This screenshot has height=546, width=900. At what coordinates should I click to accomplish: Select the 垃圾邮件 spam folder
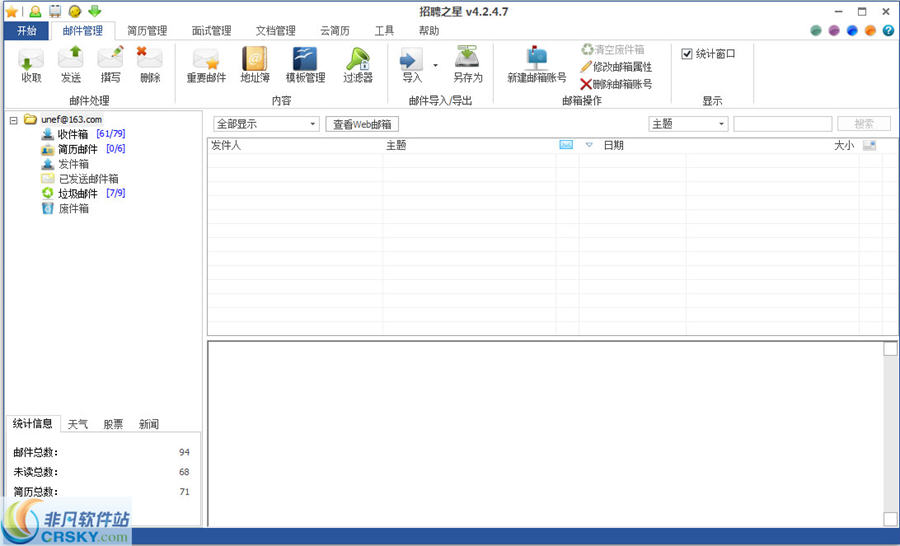tap(77, 193)
